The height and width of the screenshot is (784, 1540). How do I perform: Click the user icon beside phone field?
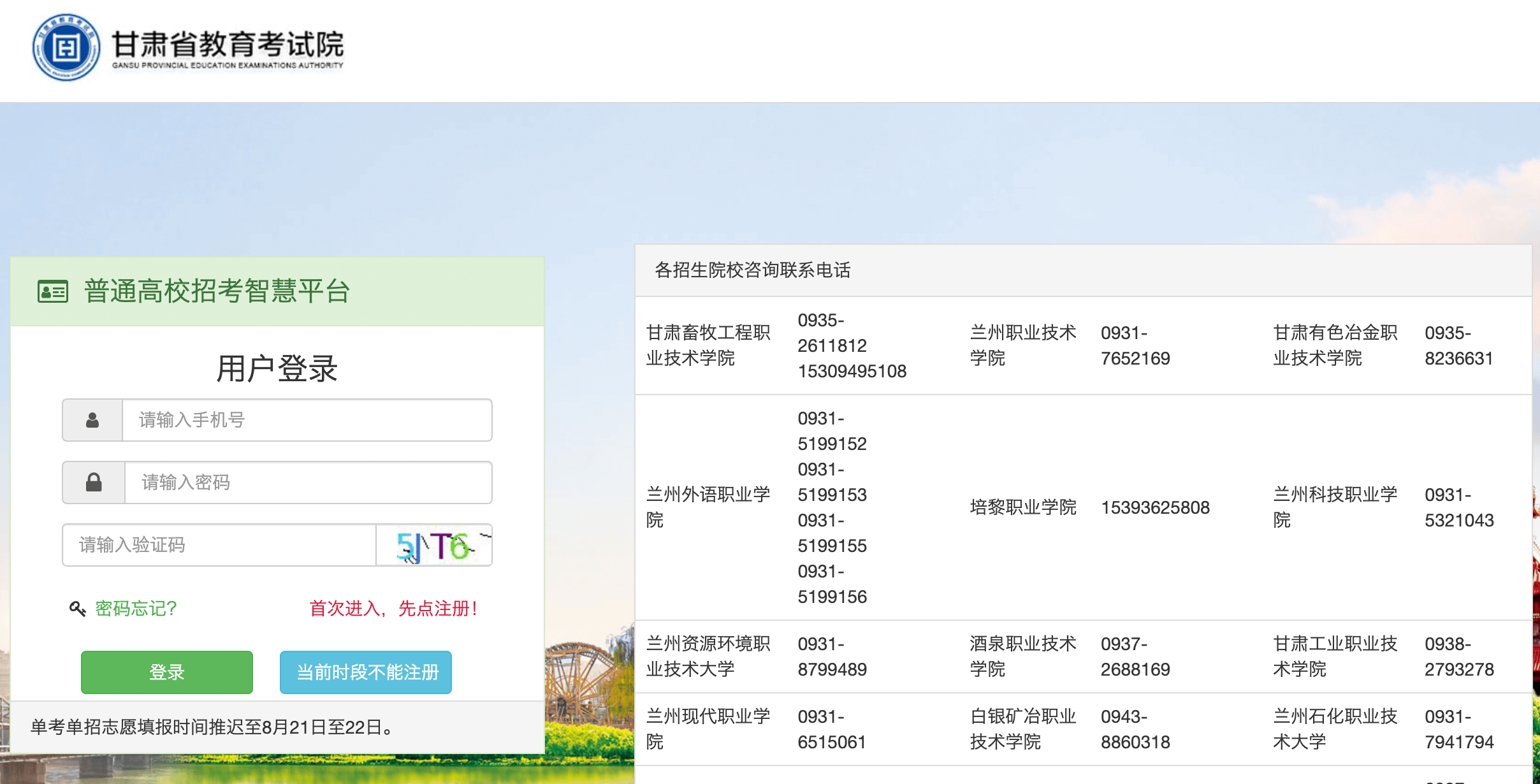(92, 420)
